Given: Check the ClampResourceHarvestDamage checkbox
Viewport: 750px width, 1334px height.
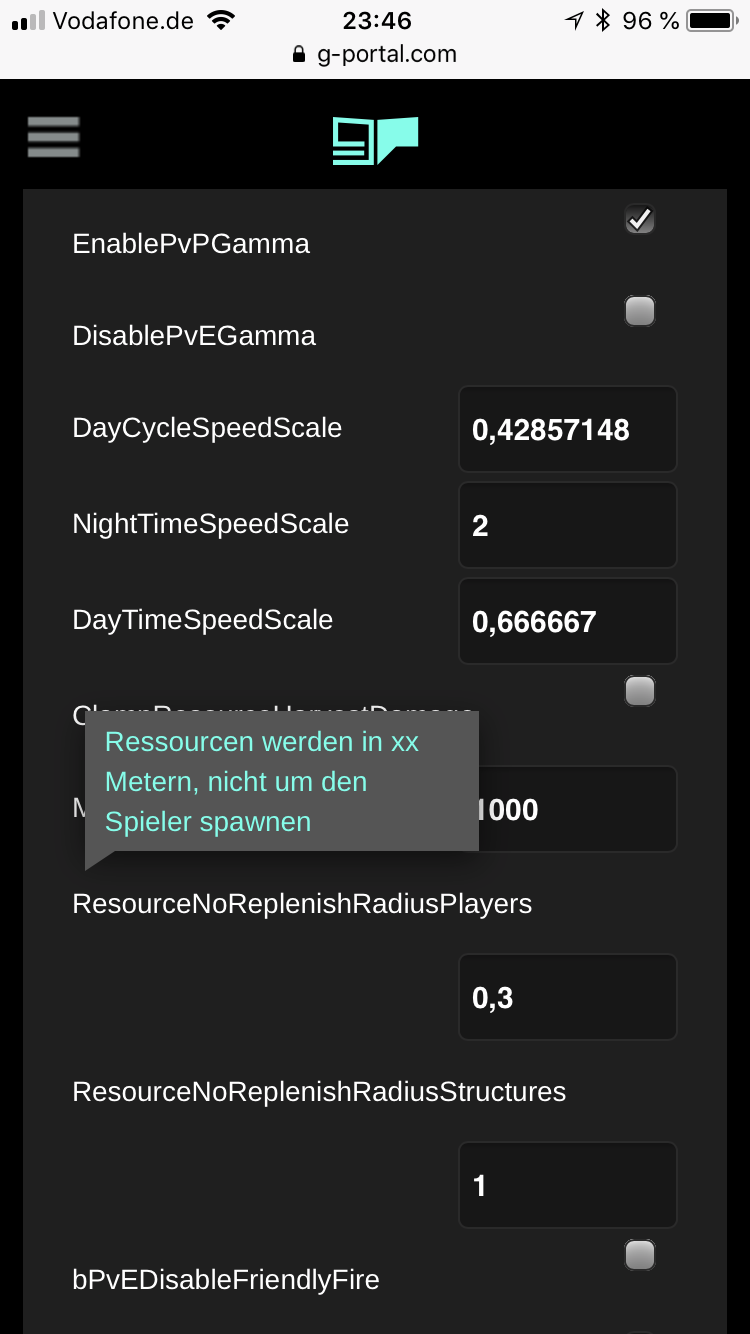Looking at the screenshot, I should coord(640,690).
